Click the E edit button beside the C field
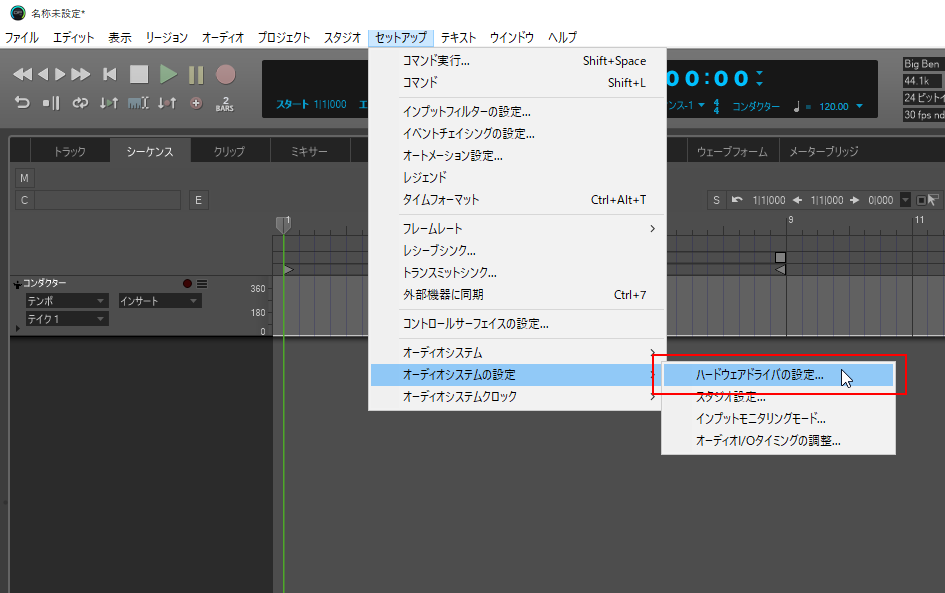Screen dimensions: 945x593 point(199,199)
